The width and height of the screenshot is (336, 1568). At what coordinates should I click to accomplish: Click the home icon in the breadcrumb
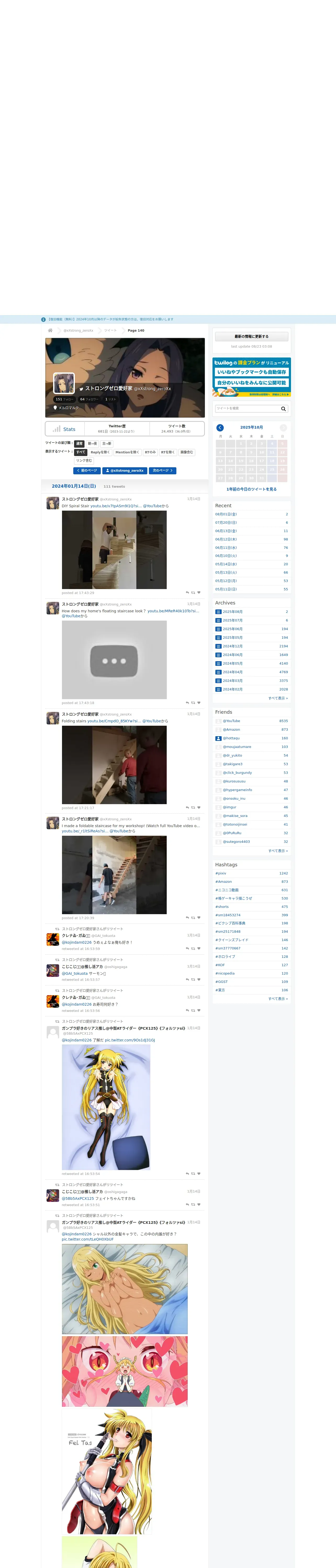50,331
